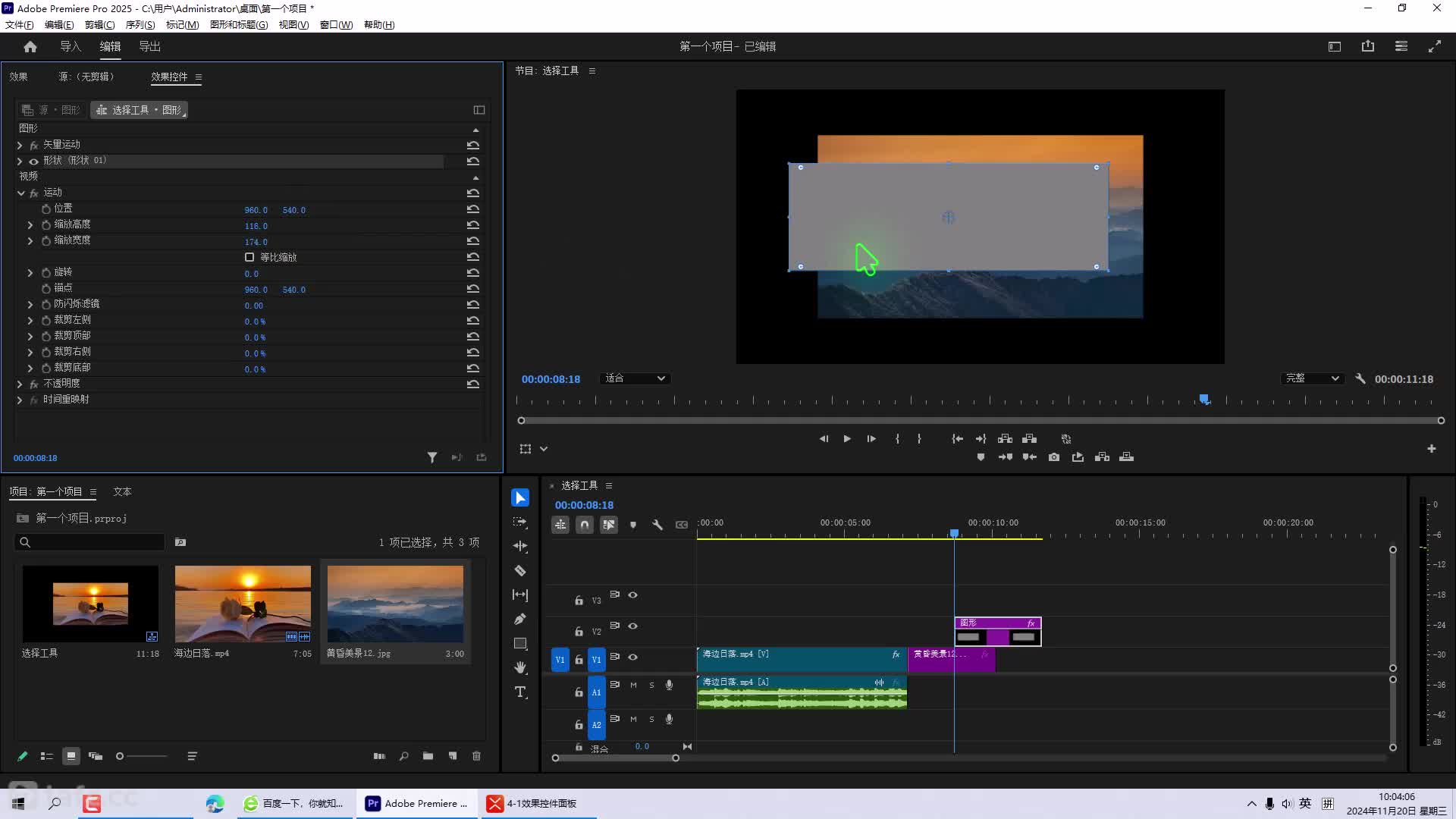Add a marker in Program monitor
Viewport: 1456px width, 819px height.
(x=981, y=457)
